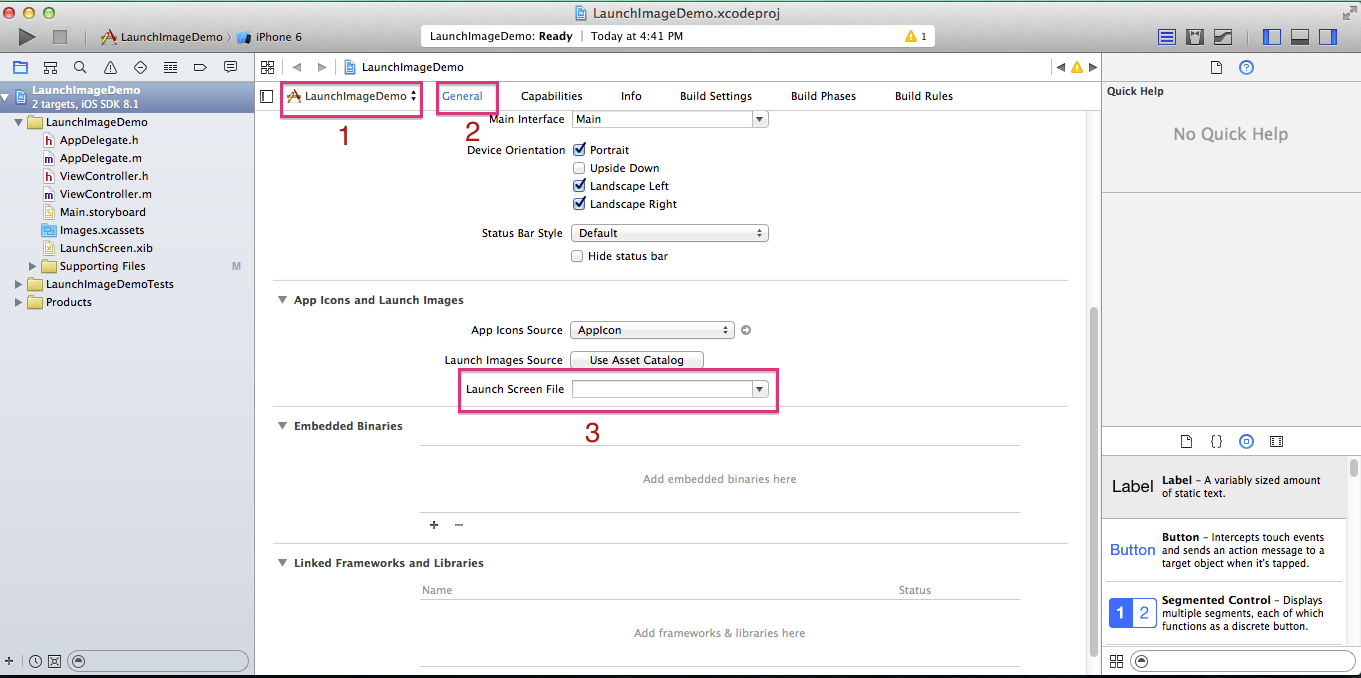The height and width of the screenshot is (678, 1361).
Task: Go forward in editor history
Action: (321, 67)
